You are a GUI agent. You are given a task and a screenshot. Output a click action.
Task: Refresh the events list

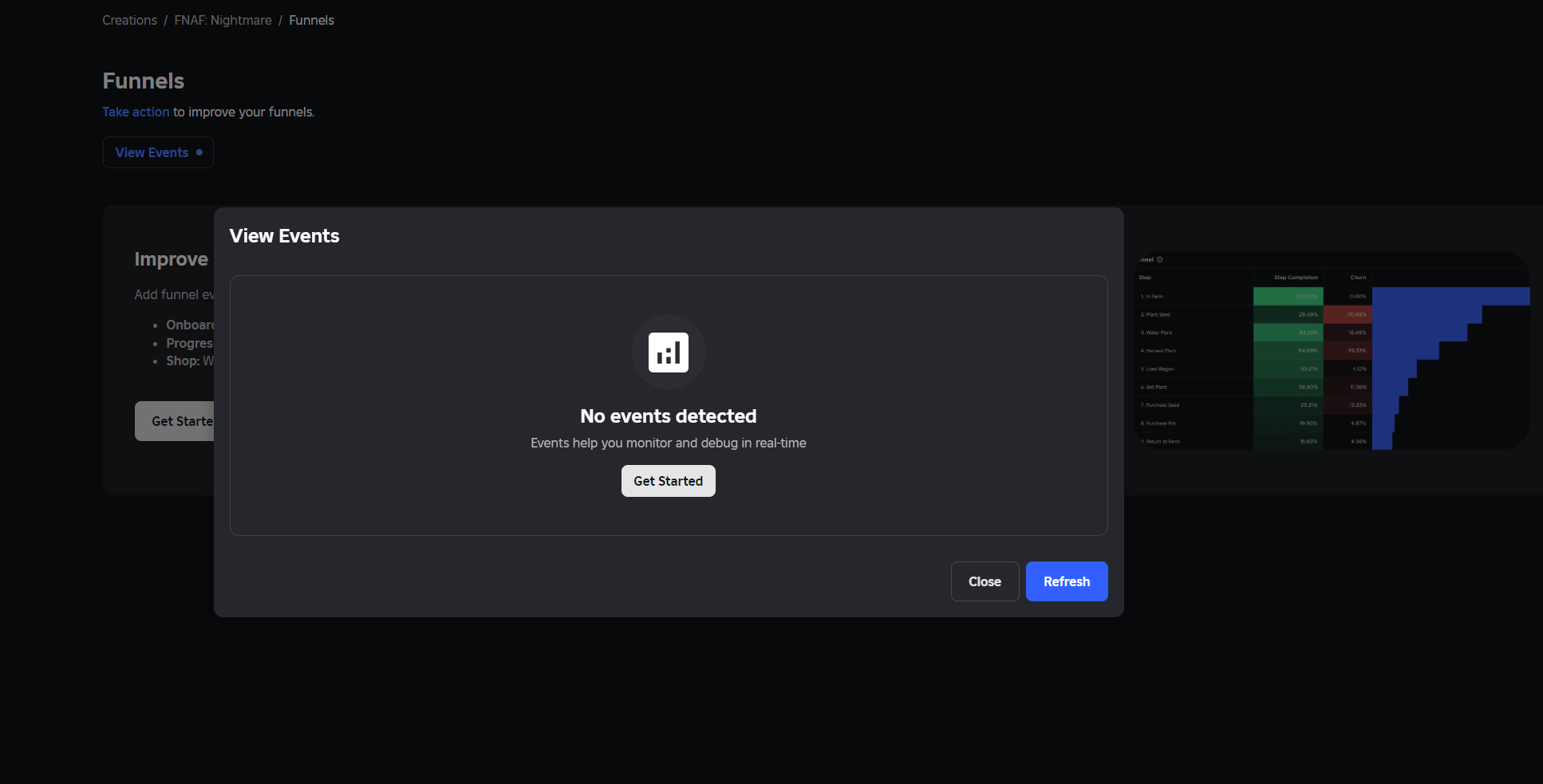coord(1066,581)
